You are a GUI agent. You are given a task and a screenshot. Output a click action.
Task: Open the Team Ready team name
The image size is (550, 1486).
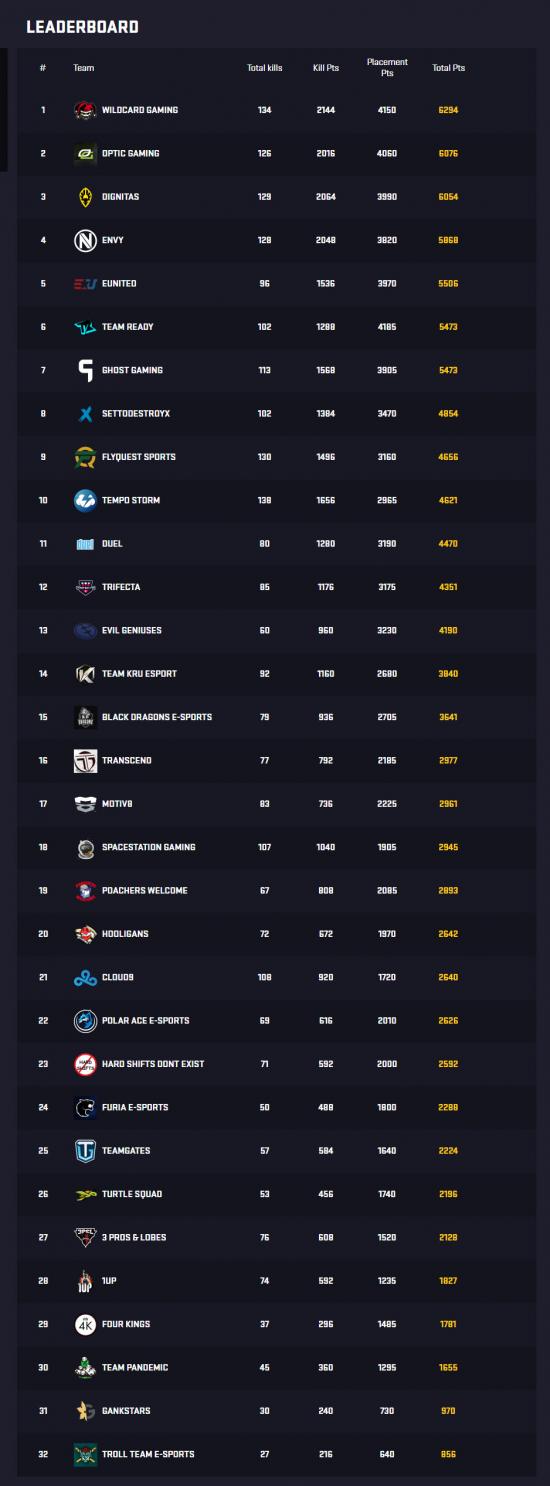coord(128,327)
